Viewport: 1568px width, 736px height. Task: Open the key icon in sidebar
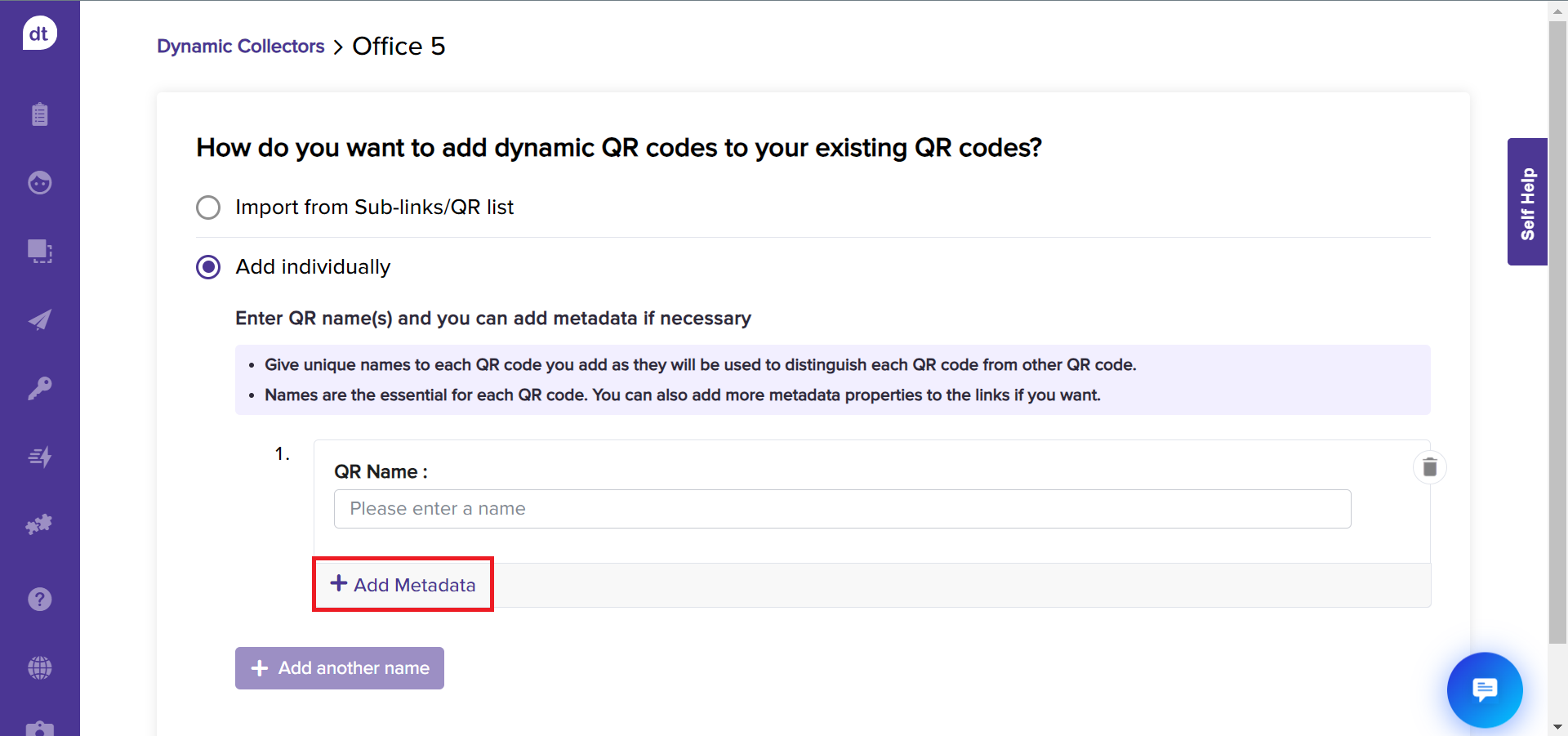[x=39, y=388]
